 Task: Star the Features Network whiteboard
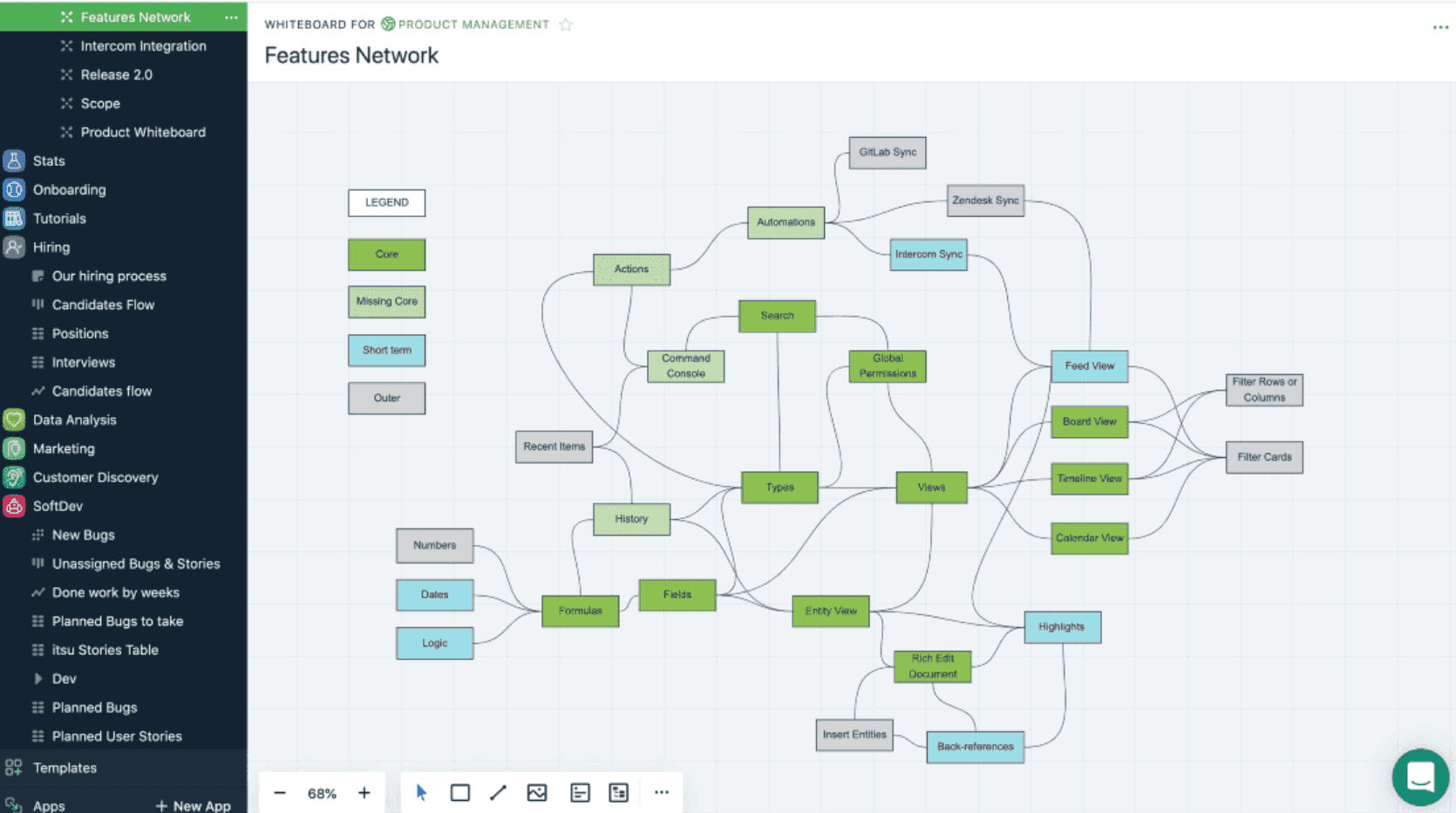coord(565,24)
